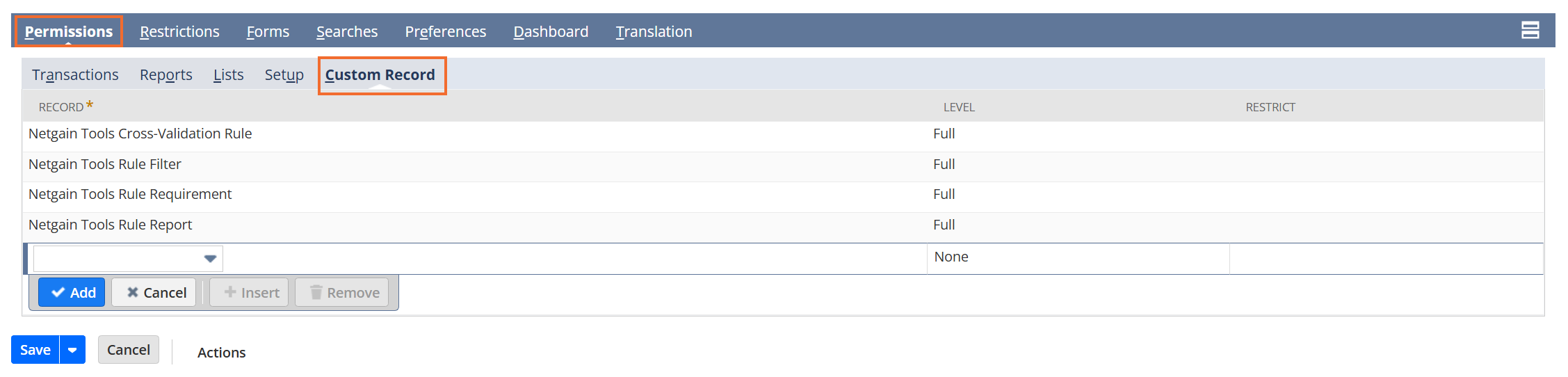
Task: Click the Insert line button
Action: coord(251,293)
